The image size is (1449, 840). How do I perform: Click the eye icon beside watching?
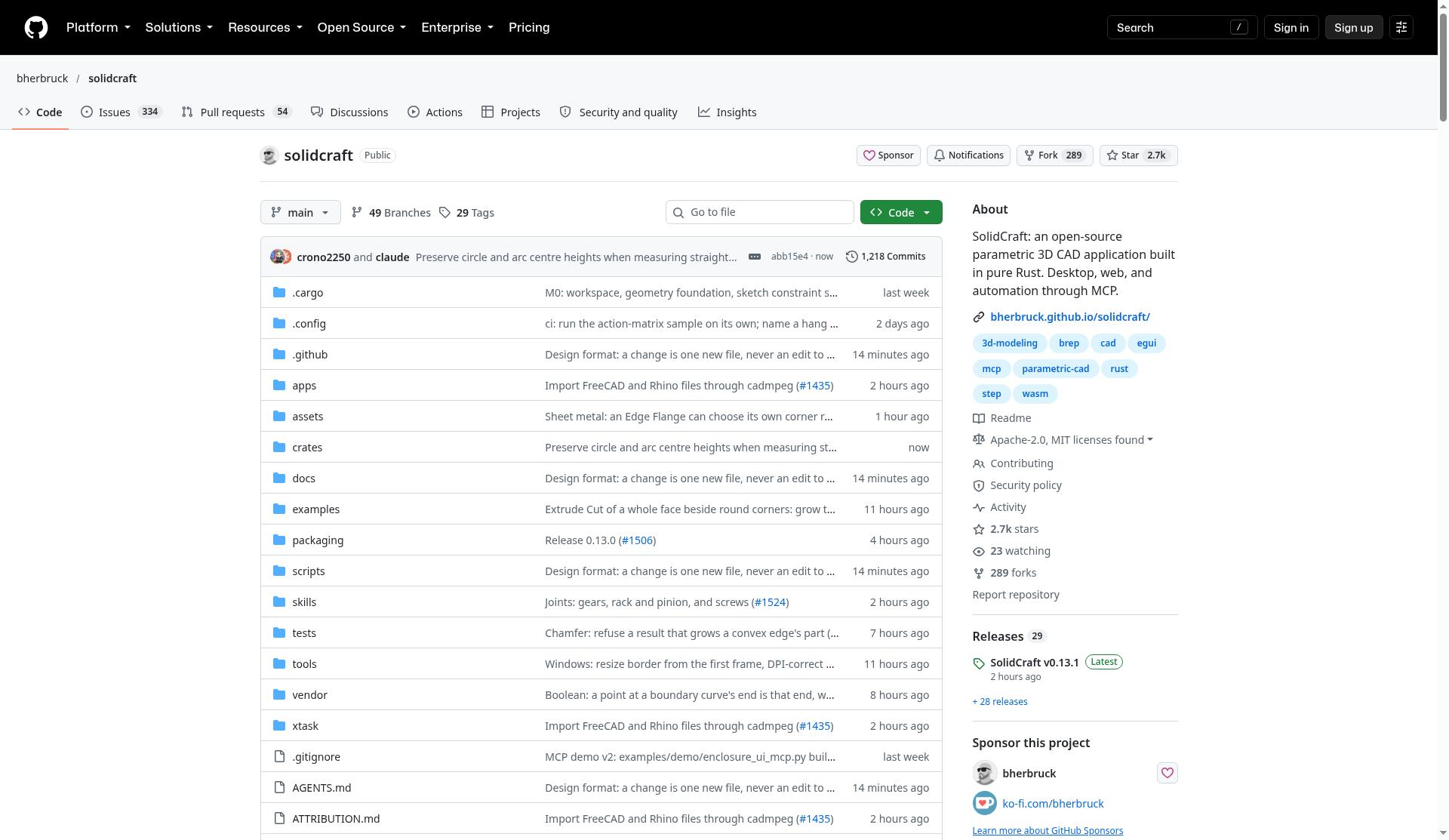[979, 552]
